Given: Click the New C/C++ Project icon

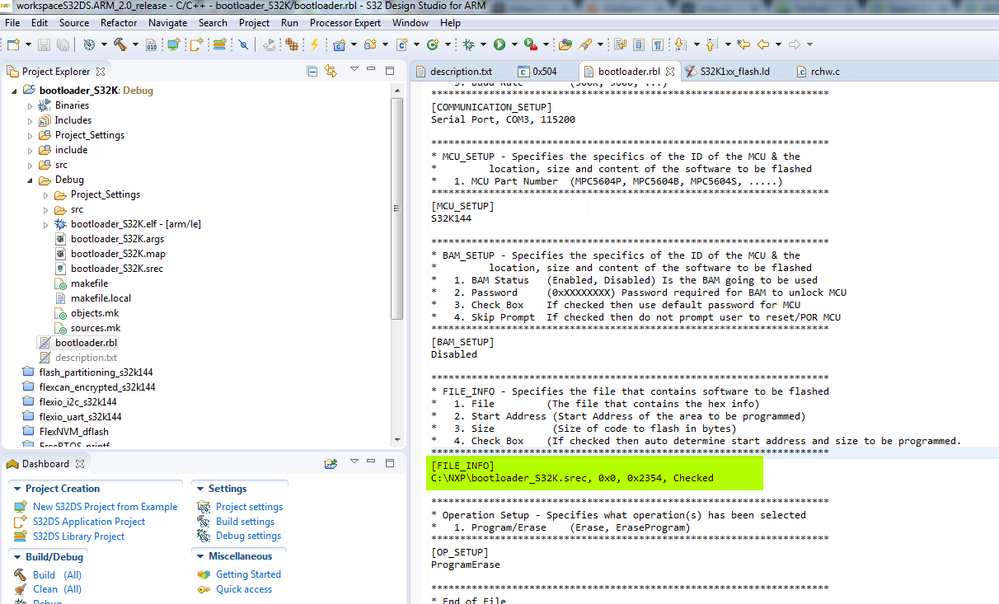Looking at the screenshot, I should 339,45.
